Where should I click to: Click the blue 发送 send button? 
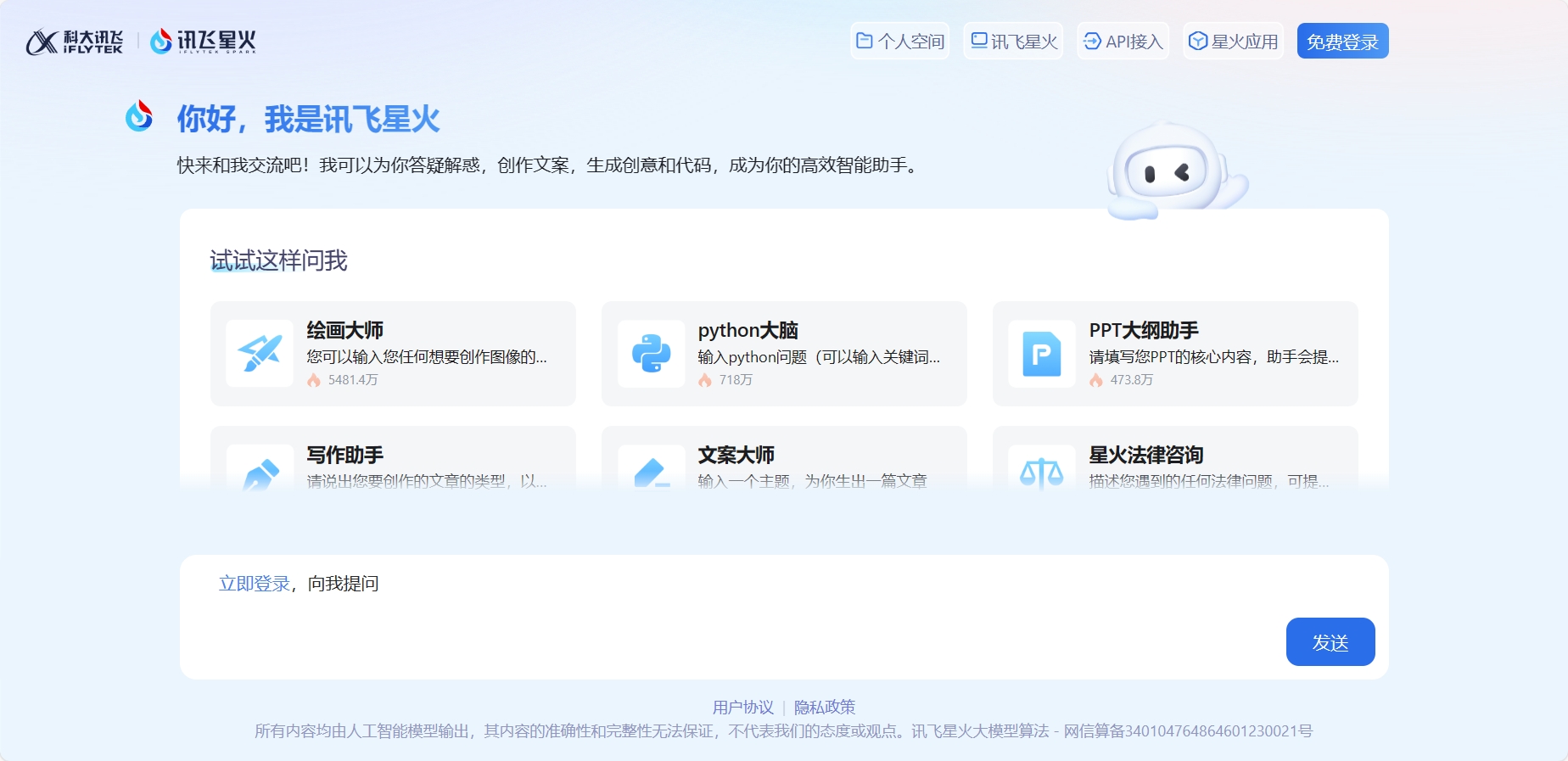[x=1330, y=642]
